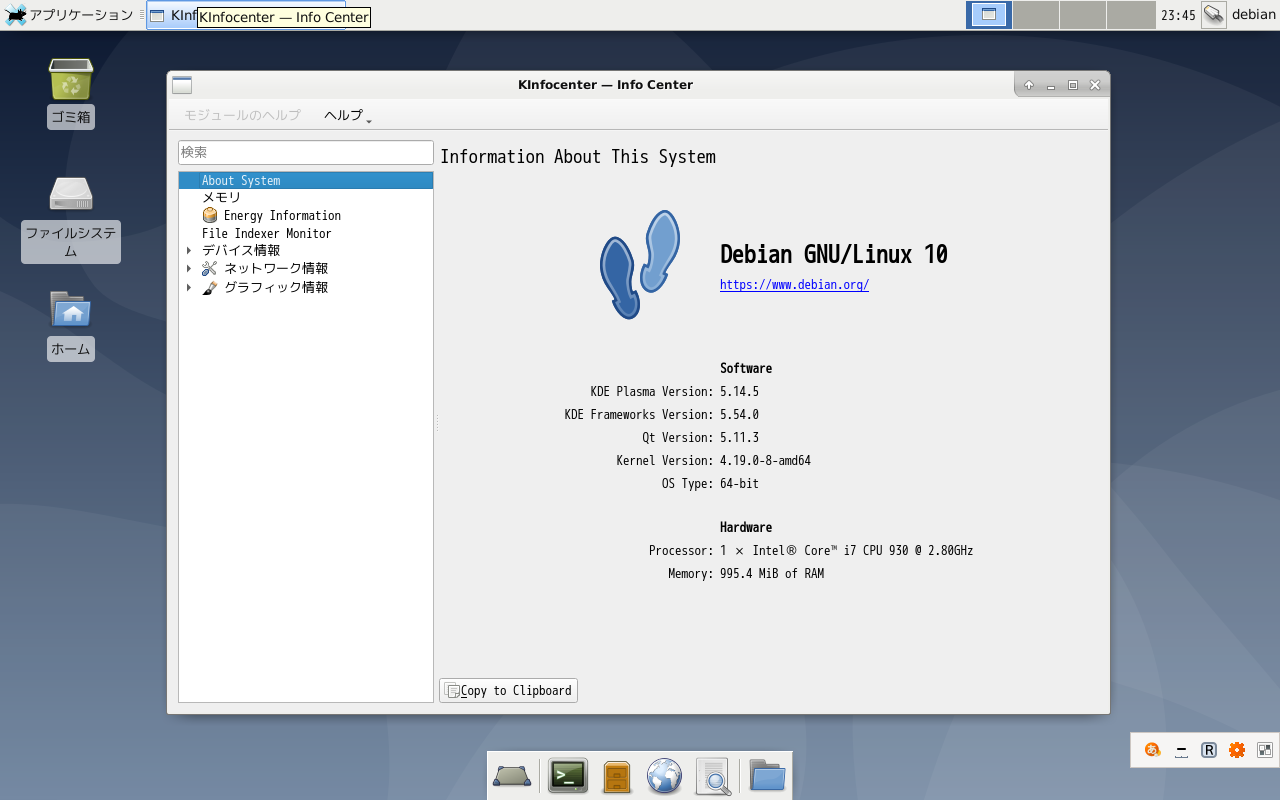The width and height of the screenshot is (1280, 800).
Task: Click the KDE Plasma Version value 5.14.5
Action: coord(739,392)
